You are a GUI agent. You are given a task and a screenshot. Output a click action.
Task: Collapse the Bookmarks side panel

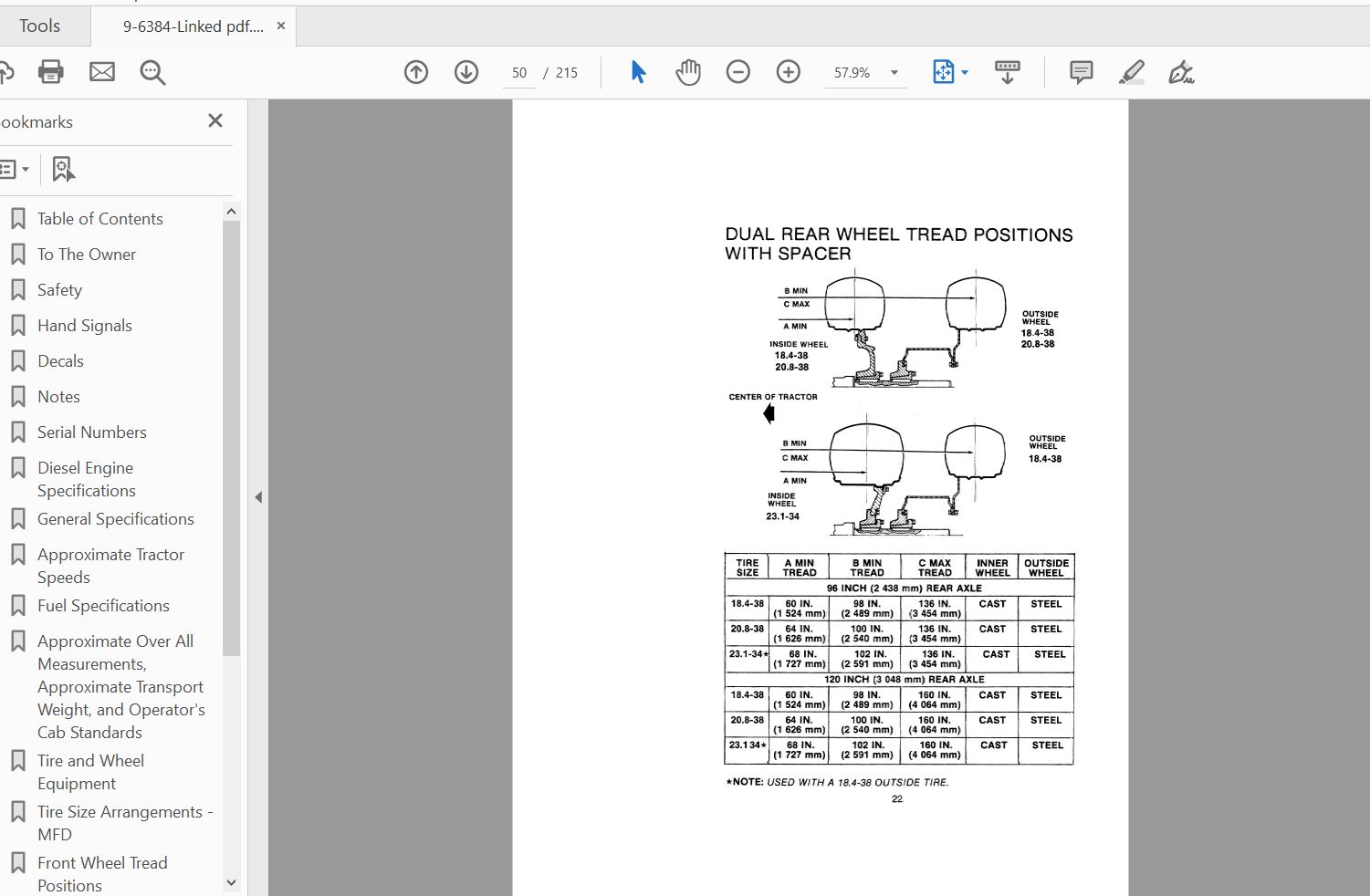pyautogui.click(x=214, y=120)
